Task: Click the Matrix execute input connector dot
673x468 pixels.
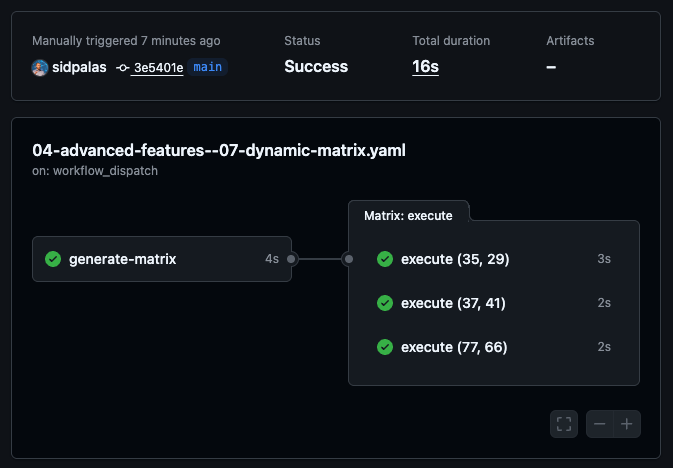Action: point(349,259)
